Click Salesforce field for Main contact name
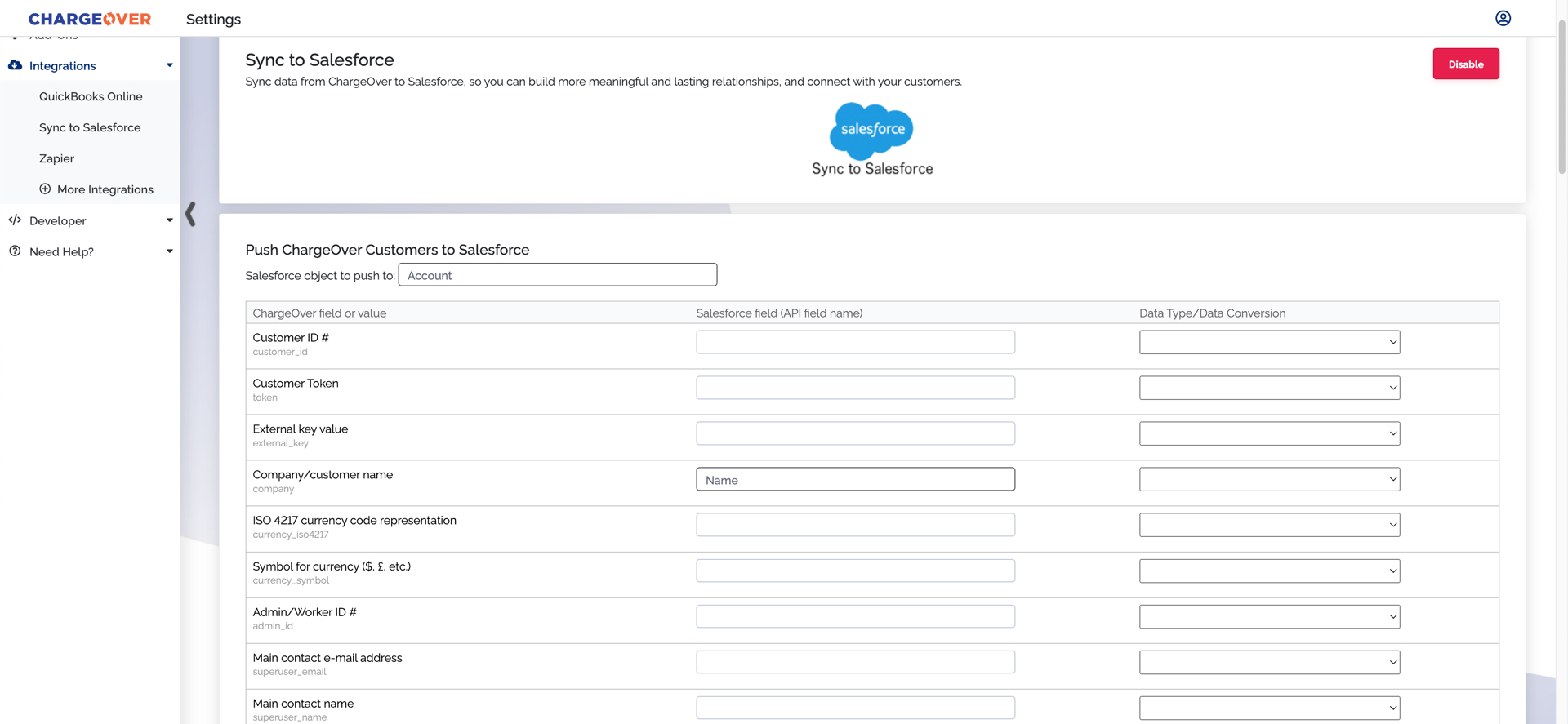Viewport: 1568px width, 724px height. click(x=856, y=708)
